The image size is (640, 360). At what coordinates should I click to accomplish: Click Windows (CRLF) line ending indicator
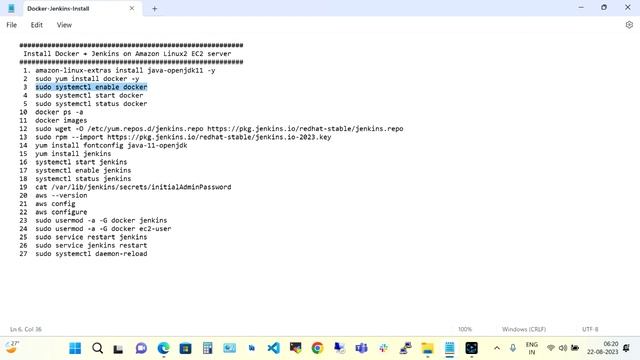click(524, 329)
